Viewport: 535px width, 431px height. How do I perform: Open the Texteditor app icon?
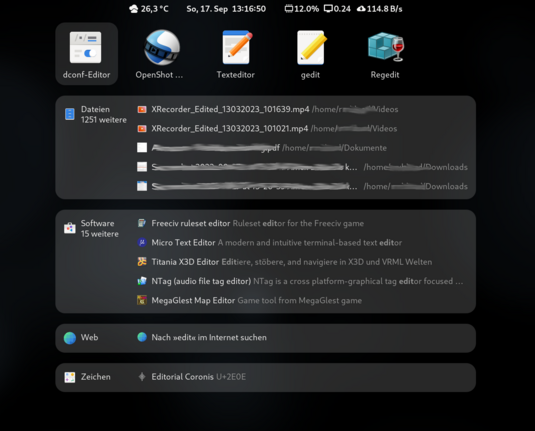pos(236,47)
